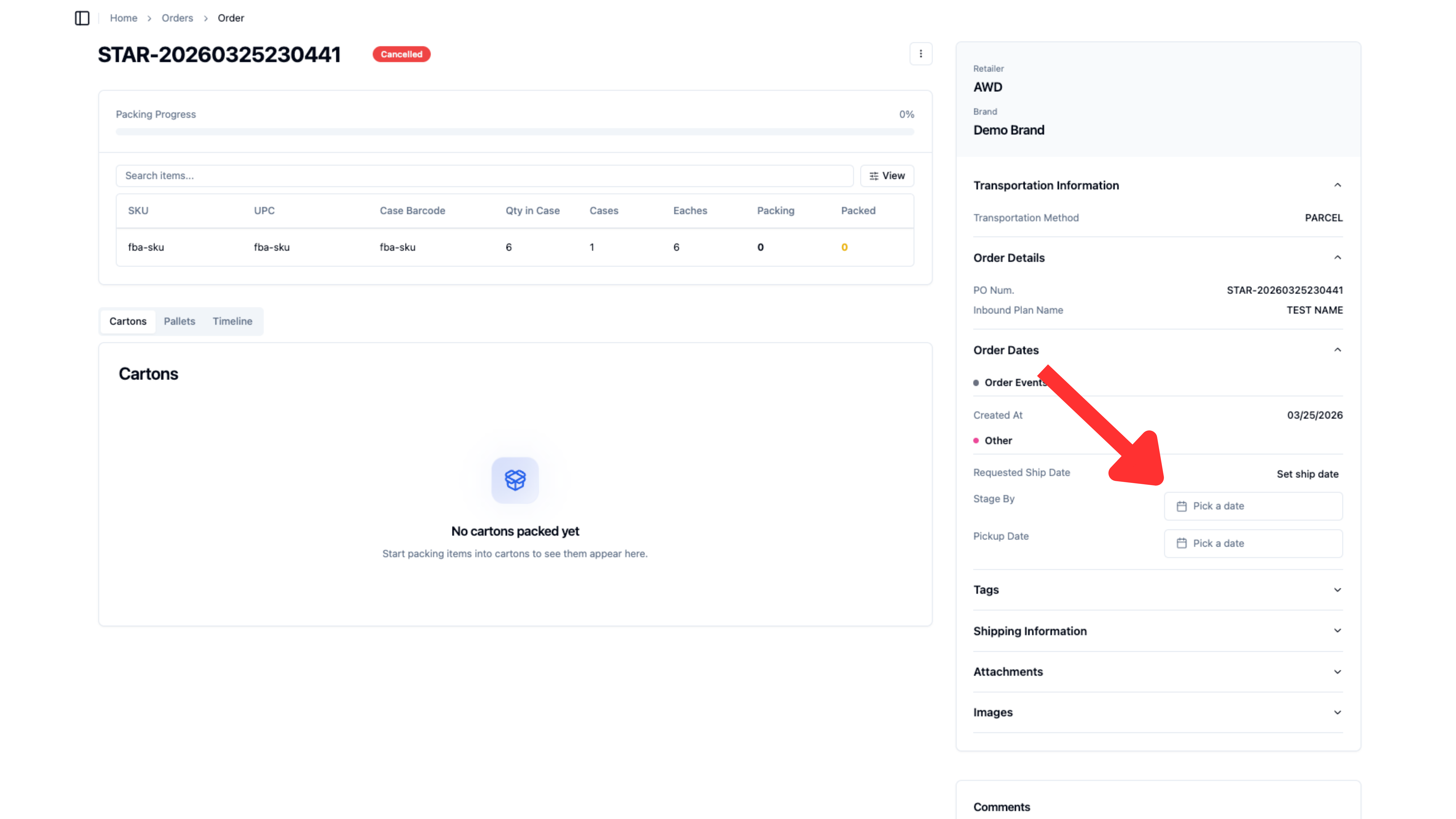Collapse the Order Dates section
The image size is (1456, 819).
(1337, 350)
